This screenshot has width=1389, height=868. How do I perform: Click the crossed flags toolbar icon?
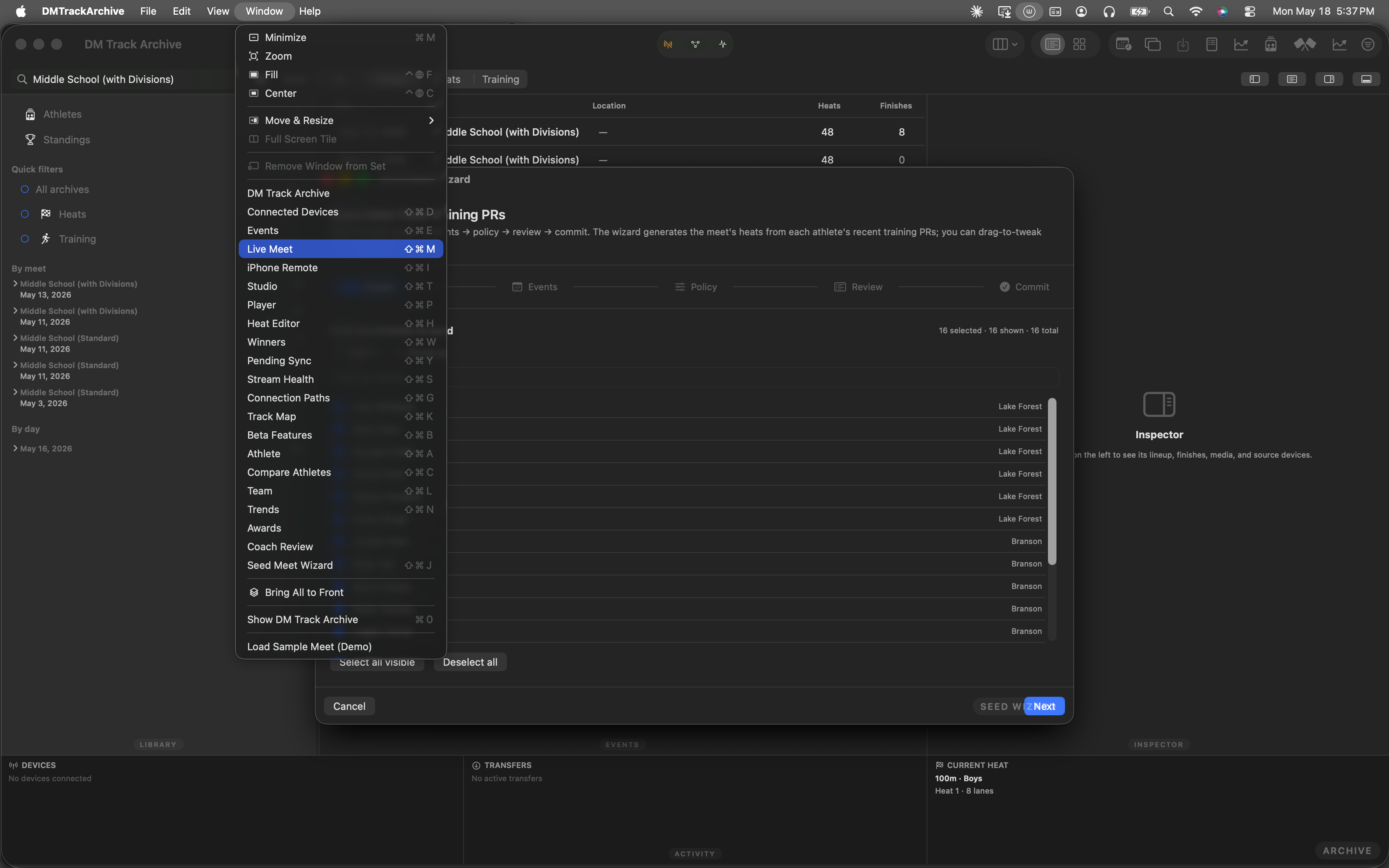(x=1305, y=44)
